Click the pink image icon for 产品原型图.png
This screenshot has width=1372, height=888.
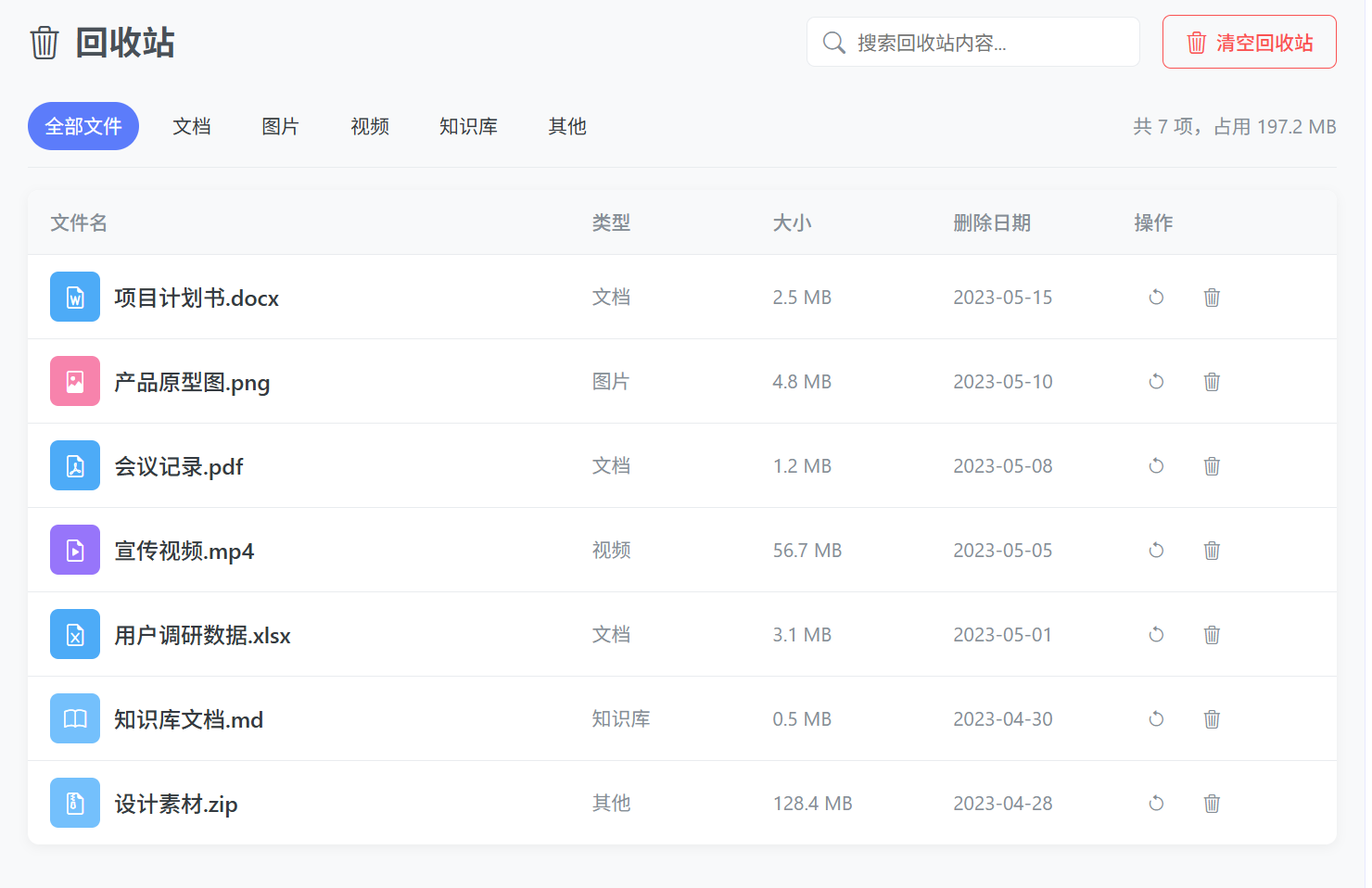pyautogui.click(x=75, y=382)
